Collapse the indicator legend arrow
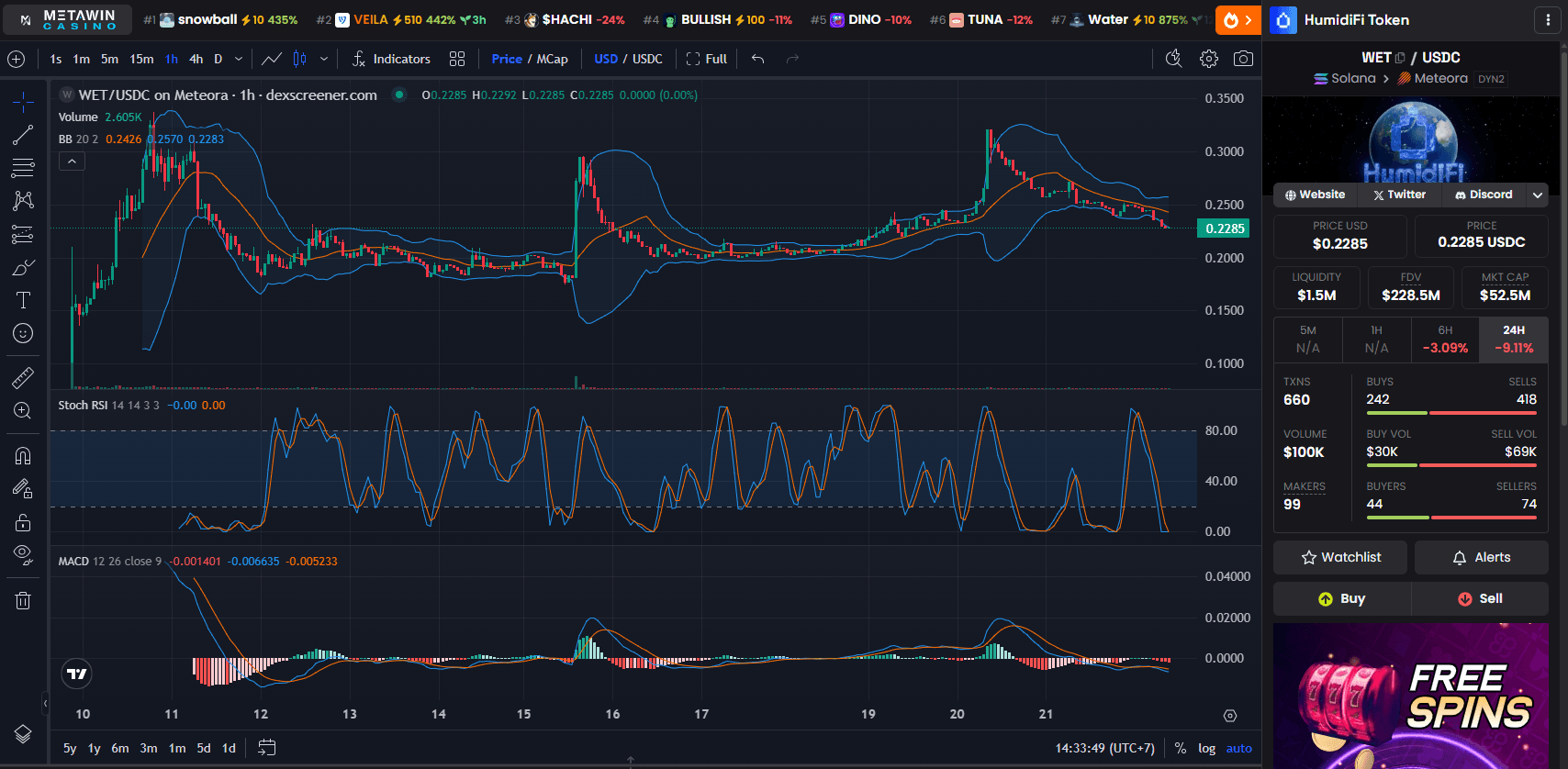The height and width of the screenshot is (769, 1568). click(x=72, y=162)
